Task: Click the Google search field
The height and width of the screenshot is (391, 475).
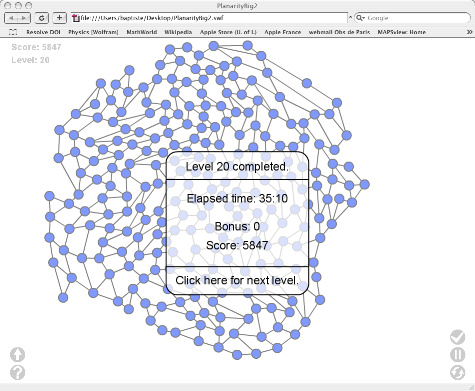Action: pos(413,18)
